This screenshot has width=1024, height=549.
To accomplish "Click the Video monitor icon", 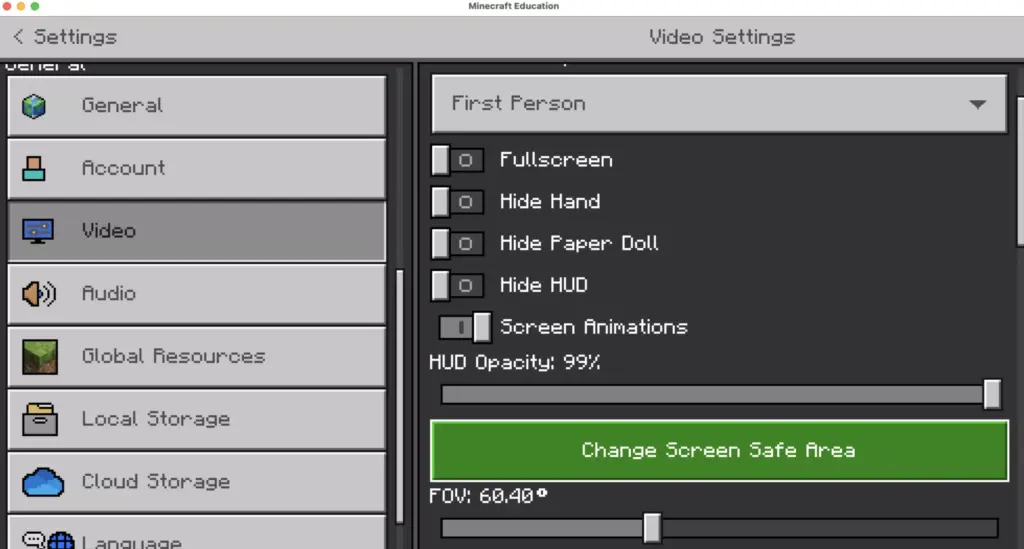I will click(x=38, y=231).
